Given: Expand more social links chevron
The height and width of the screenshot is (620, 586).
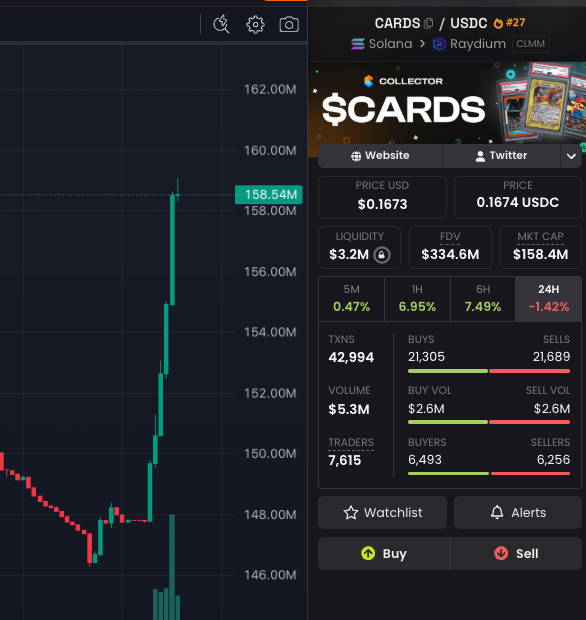Looking at the screenshot, I should 571,156.
